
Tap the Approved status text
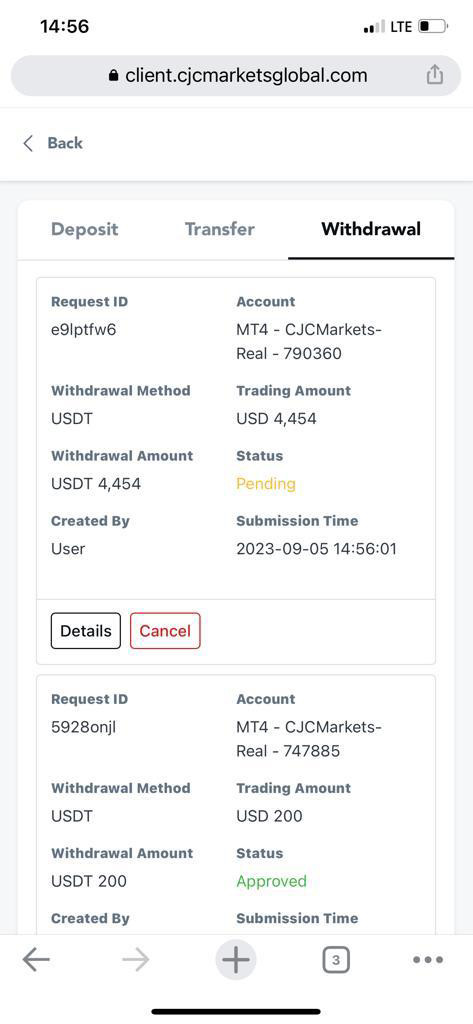(271, 881)
